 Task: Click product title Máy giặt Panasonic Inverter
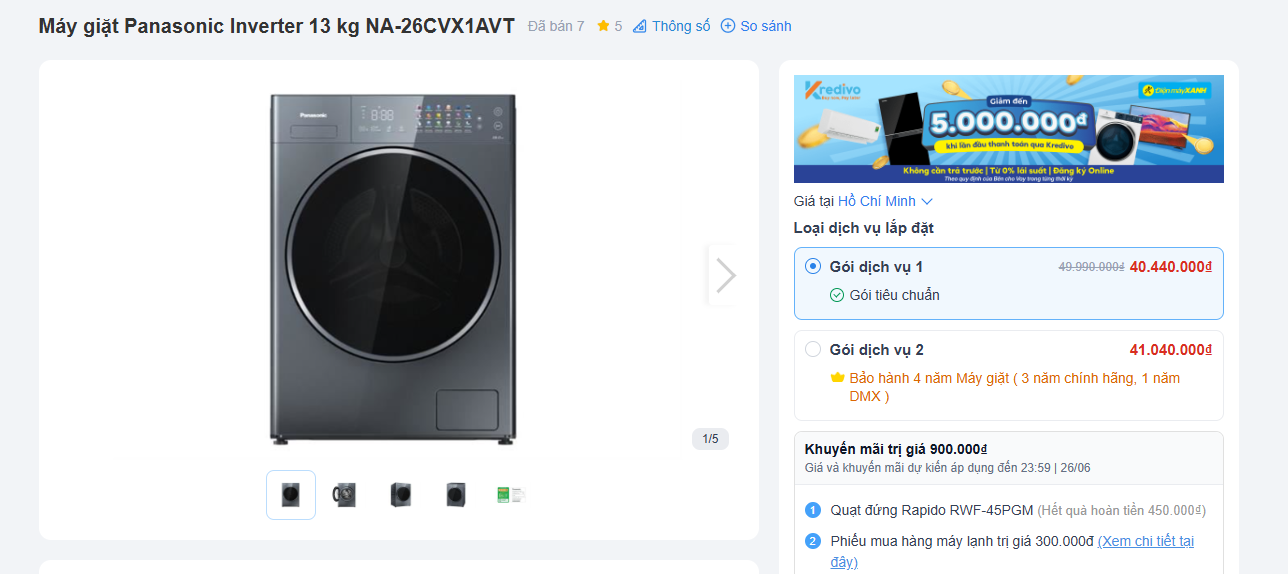(277, 26)
